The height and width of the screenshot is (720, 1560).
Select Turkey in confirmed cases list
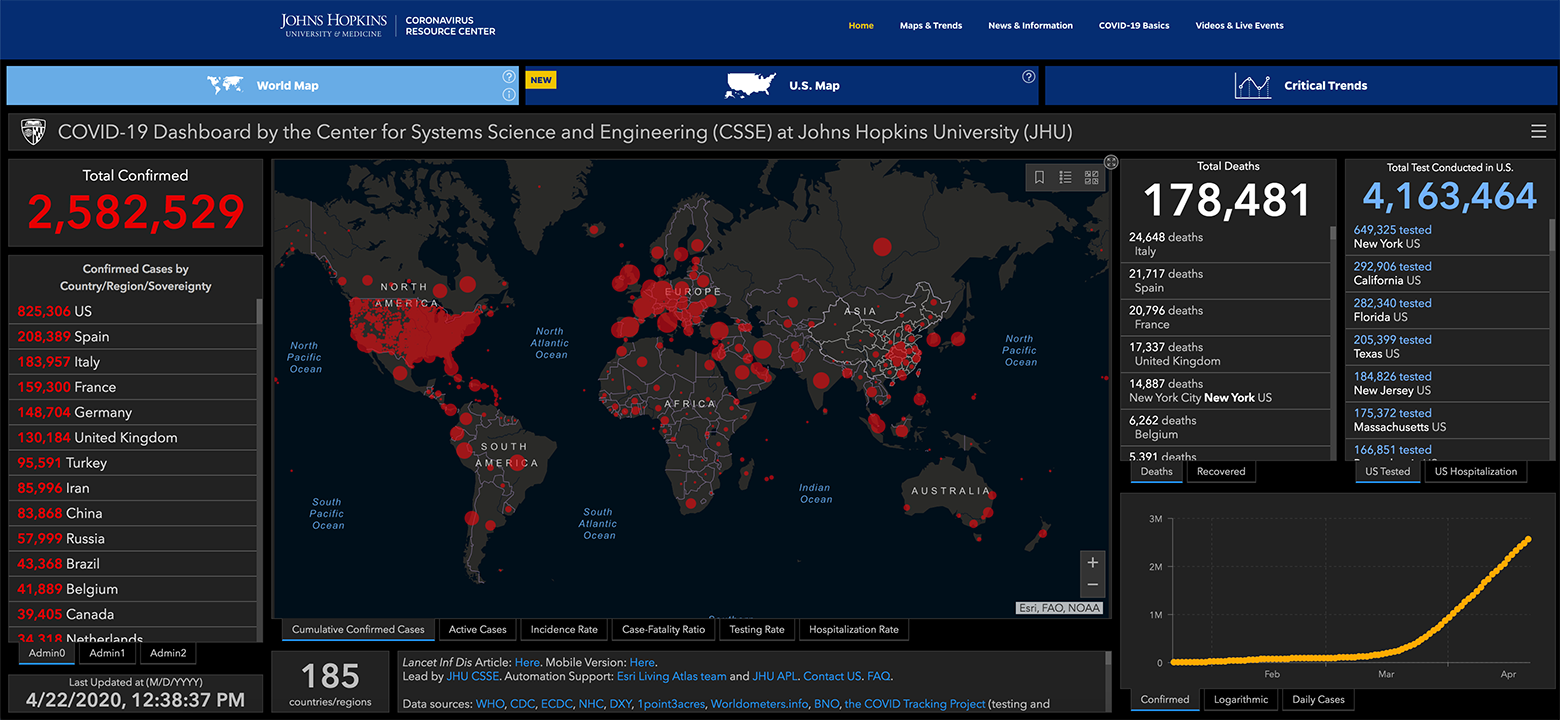pos(132,463)
